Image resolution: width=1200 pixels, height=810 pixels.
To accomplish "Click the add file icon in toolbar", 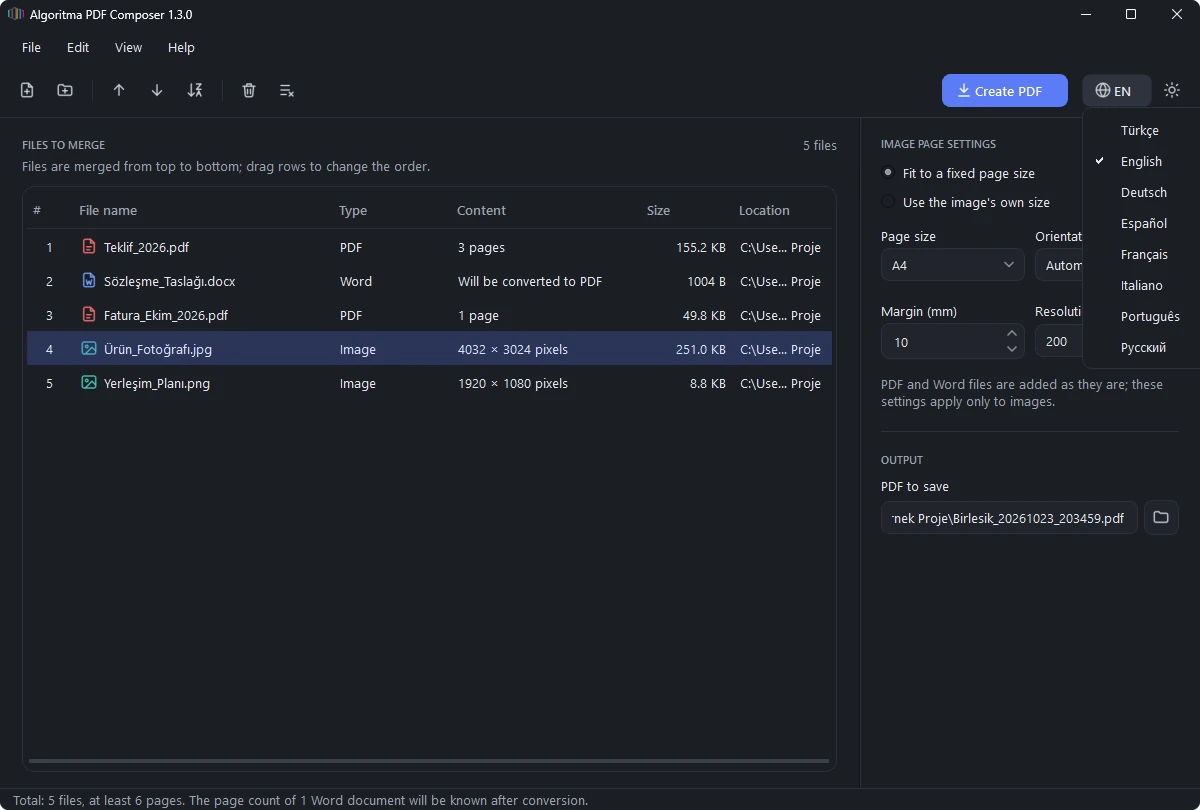I will click(27, 91).
